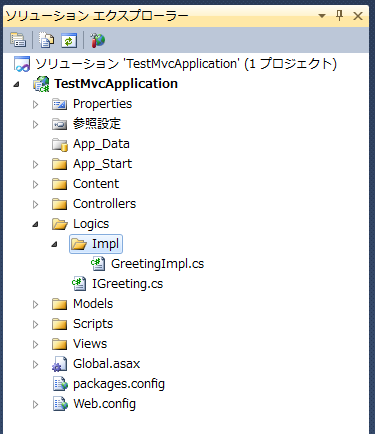The image size is (375, 434).
Task: Click the open Impl folder icon
Action: pyautogui.click(x=79, y=244)
